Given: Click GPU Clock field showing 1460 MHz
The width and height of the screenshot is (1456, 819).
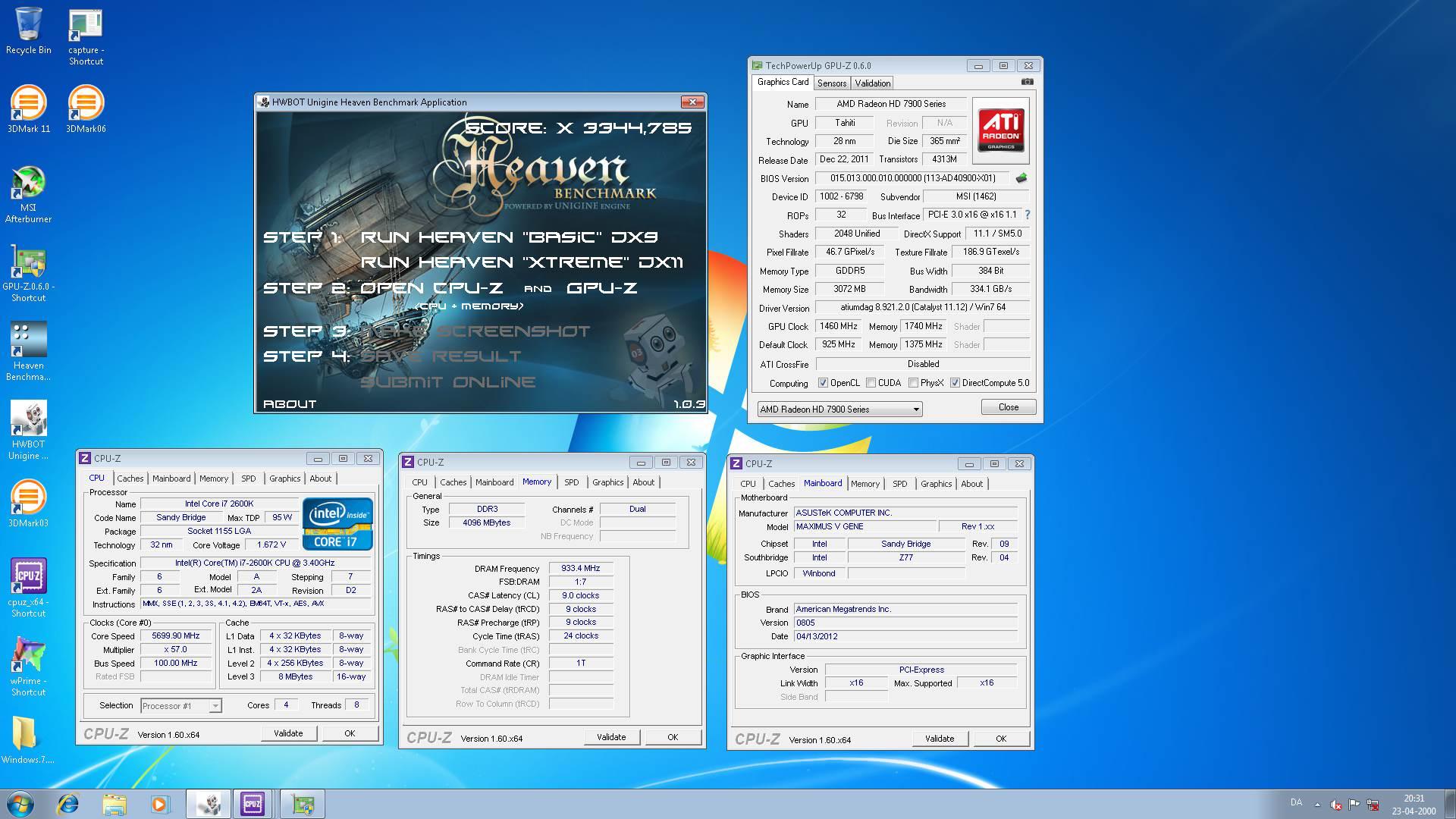Looking at the screenshot, I should (x=839, y=326).
